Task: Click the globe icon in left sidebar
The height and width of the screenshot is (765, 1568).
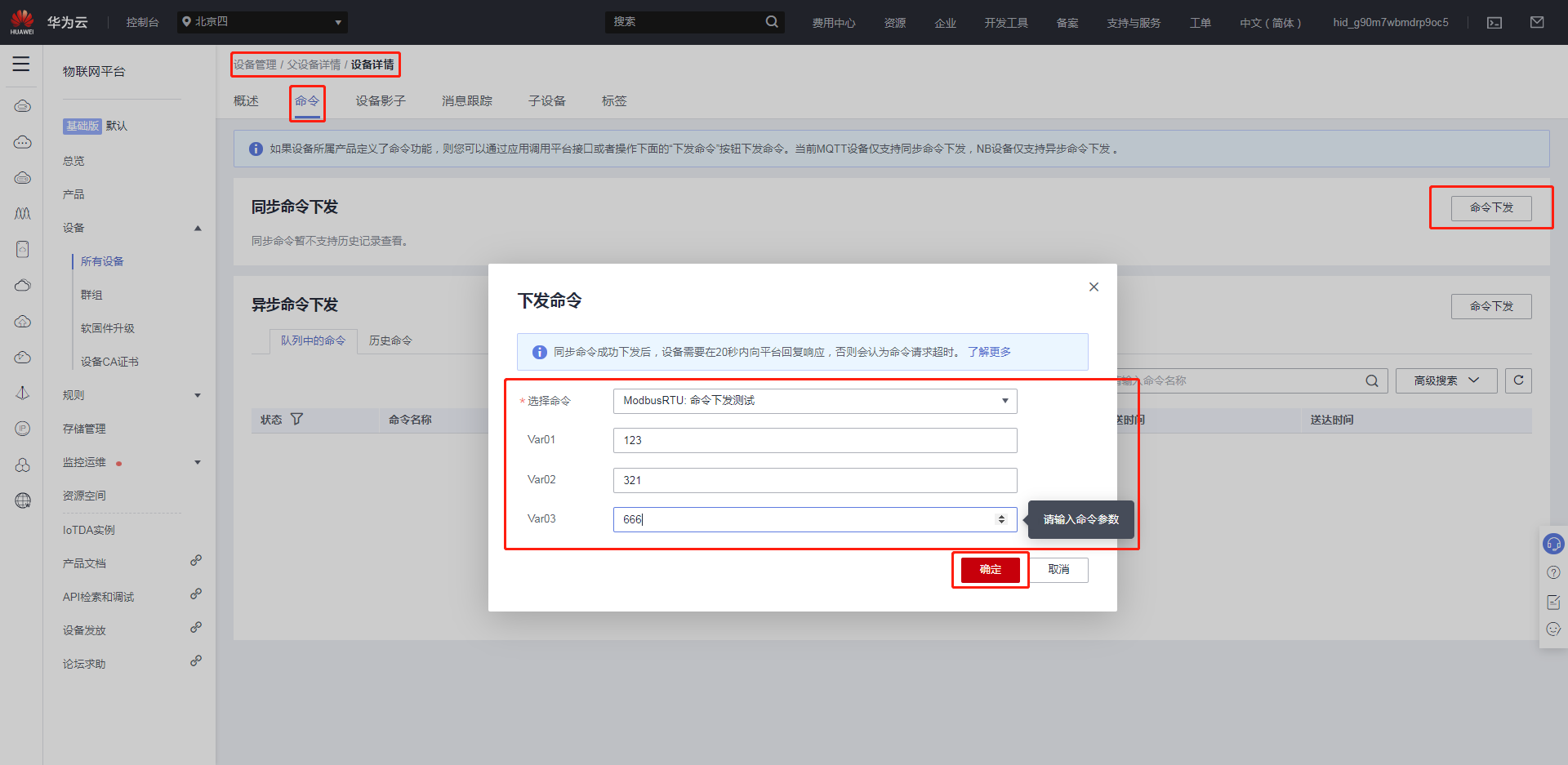Action: pyautogui.click(x=23, y=500)
